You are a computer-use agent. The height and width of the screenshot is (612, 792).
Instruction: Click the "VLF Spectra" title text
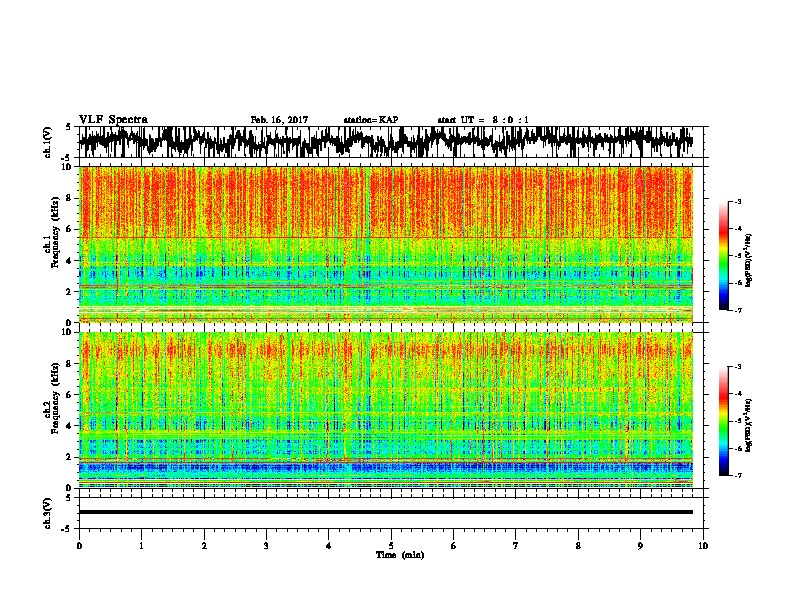click(x=113, y=120)
